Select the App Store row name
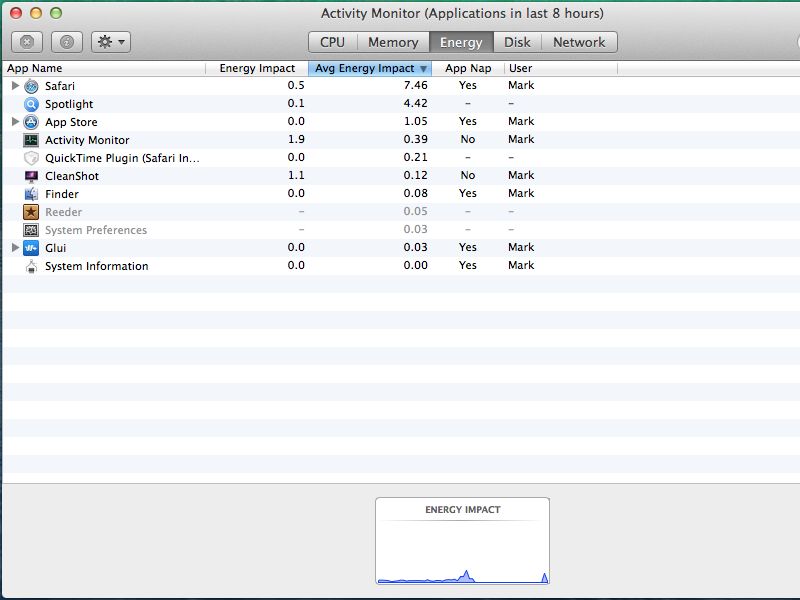 click(x=71, y=122)
